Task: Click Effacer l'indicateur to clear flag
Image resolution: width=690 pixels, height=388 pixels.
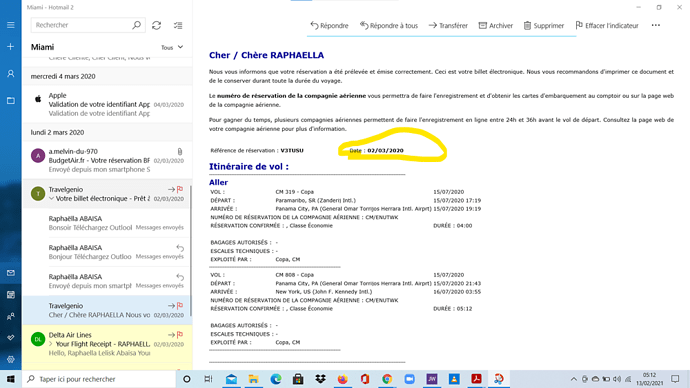Action: tap(607, 26)
